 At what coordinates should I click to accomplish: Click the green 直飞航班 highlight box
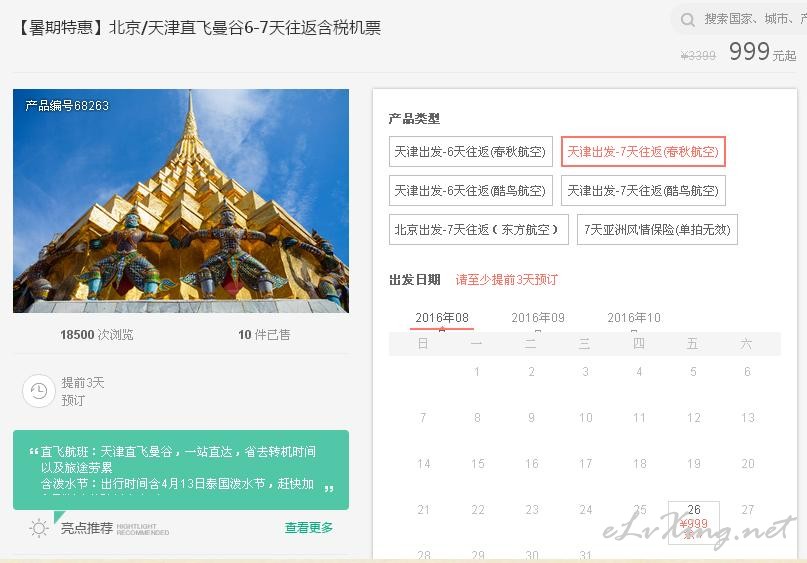(x=181, y=469)
